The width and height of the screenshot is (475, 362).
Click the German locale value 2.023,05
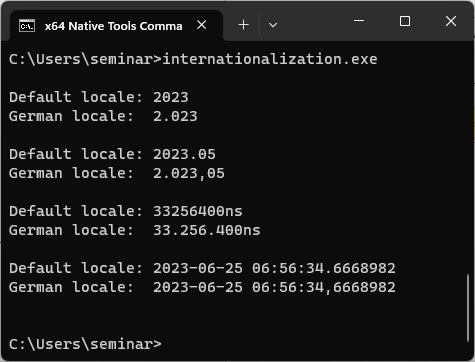189,174
